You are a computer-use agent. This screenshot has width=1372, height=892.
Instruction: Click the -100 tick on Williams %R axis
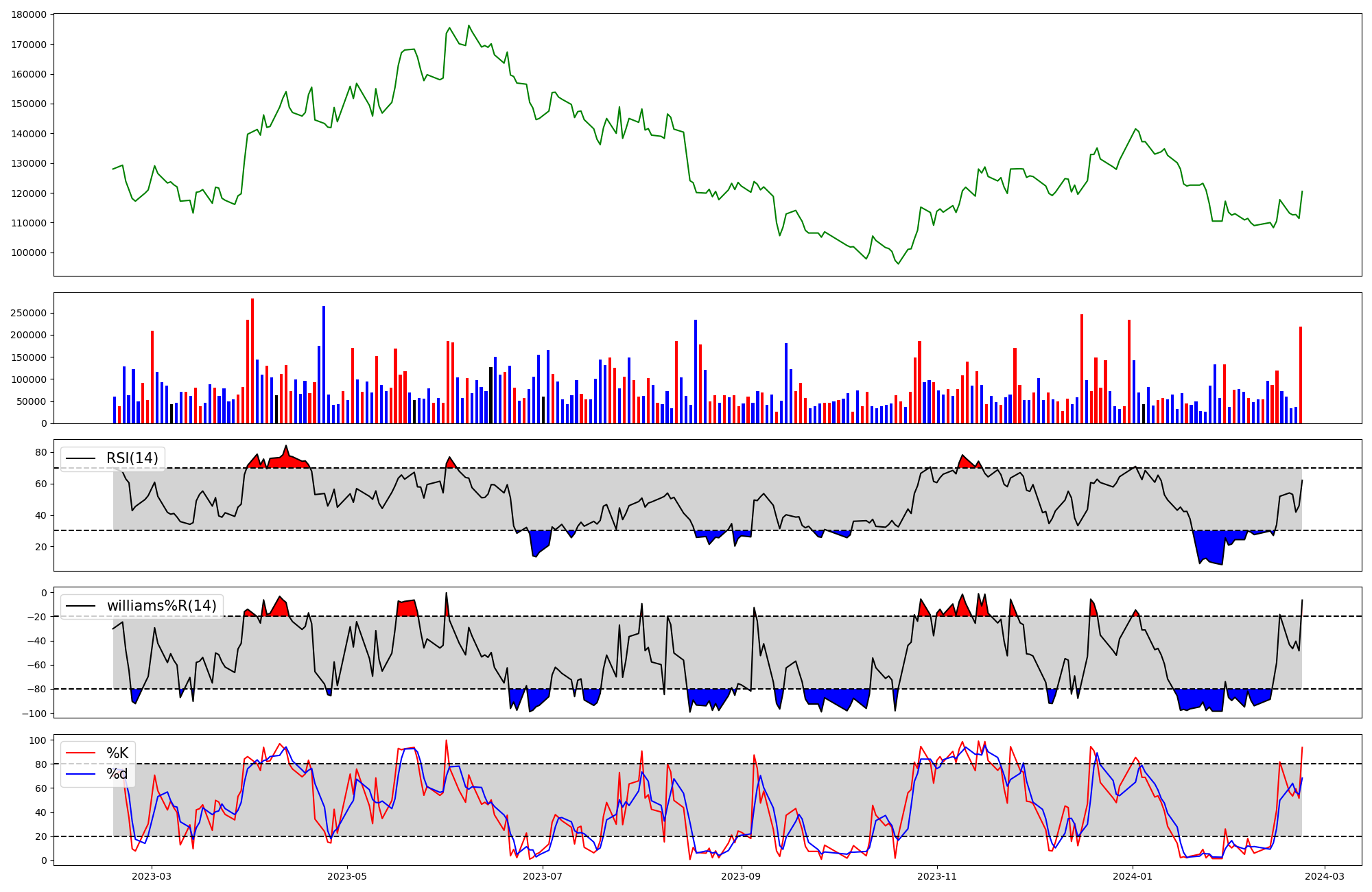click(36, 714)
